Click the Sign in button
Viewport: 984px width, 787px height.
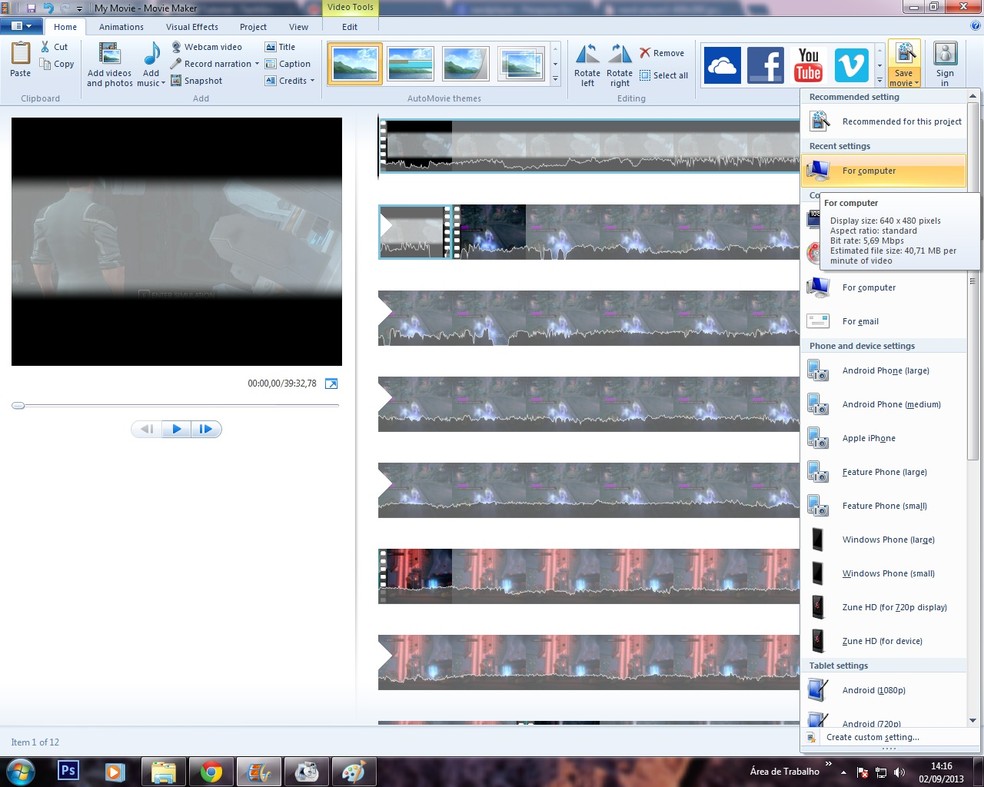pyautogui.click(x=944, y=62)
